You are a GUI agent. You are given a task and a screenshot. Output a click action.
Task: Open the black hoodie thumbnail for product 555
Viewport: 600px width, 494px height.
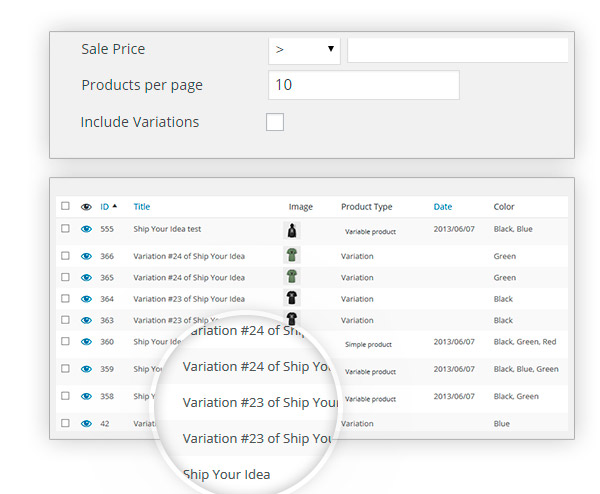292,230
